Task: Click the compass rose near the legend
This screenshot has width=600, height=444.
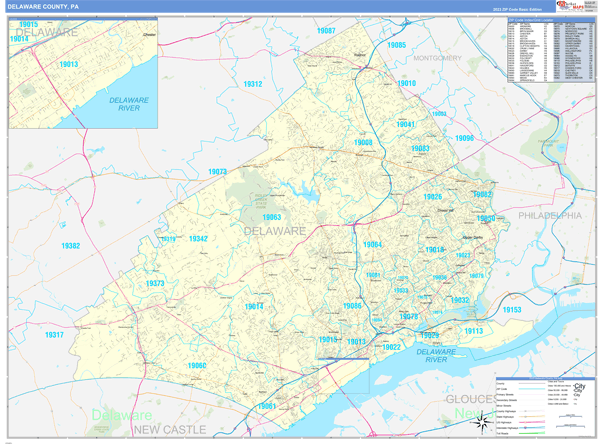Action: pos(482,423)
